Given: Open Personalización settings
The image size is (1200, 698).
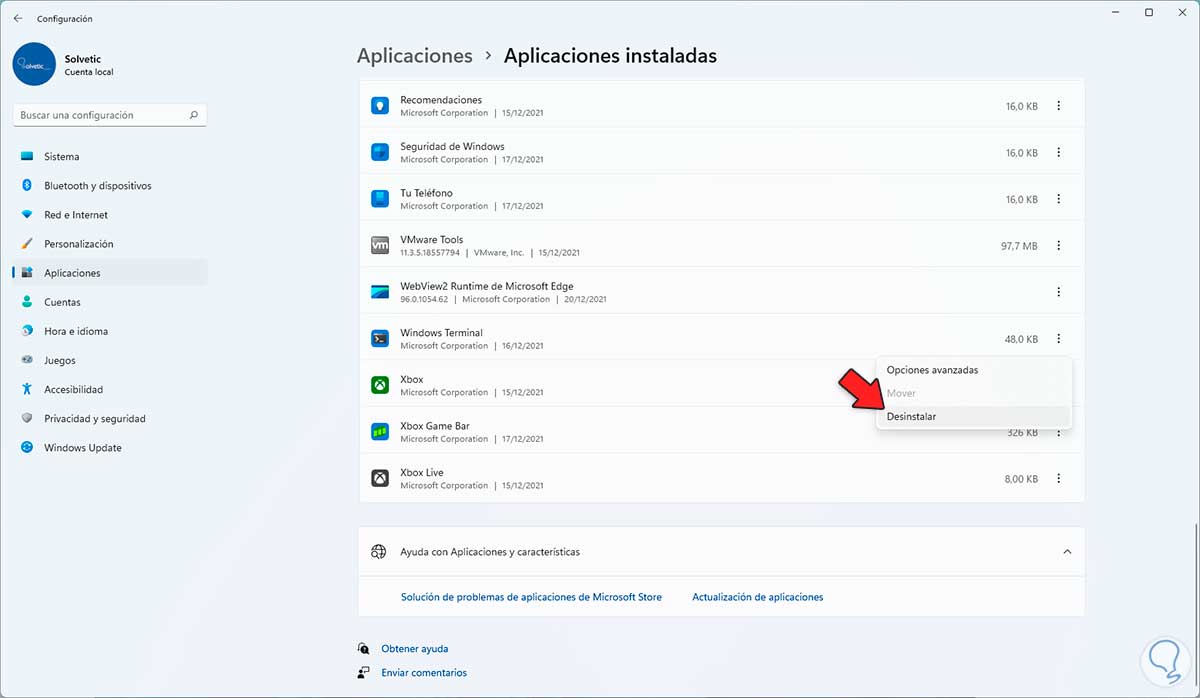Looking at the screenshot, I should point(110,244).
